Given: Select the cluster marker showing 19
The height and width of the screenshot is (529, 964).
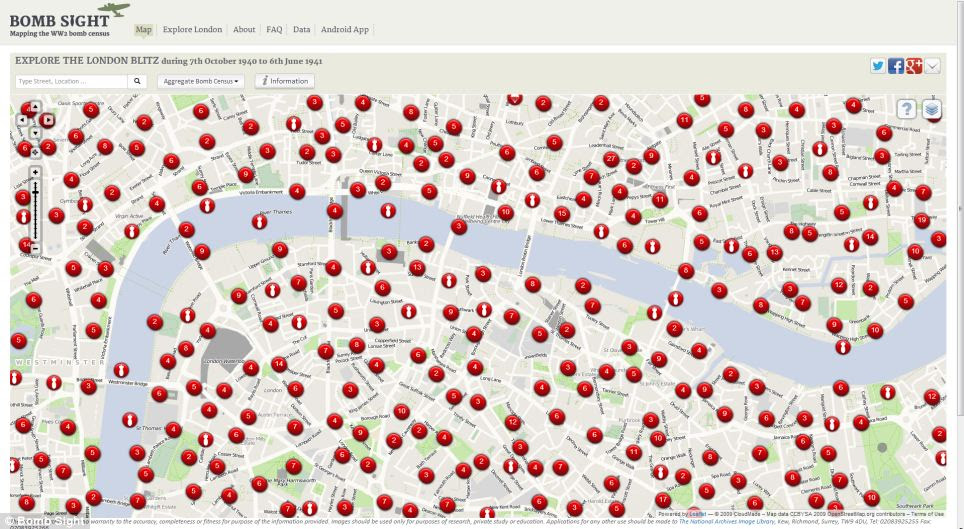Looking at the screenshot, I should click(921, 220).
